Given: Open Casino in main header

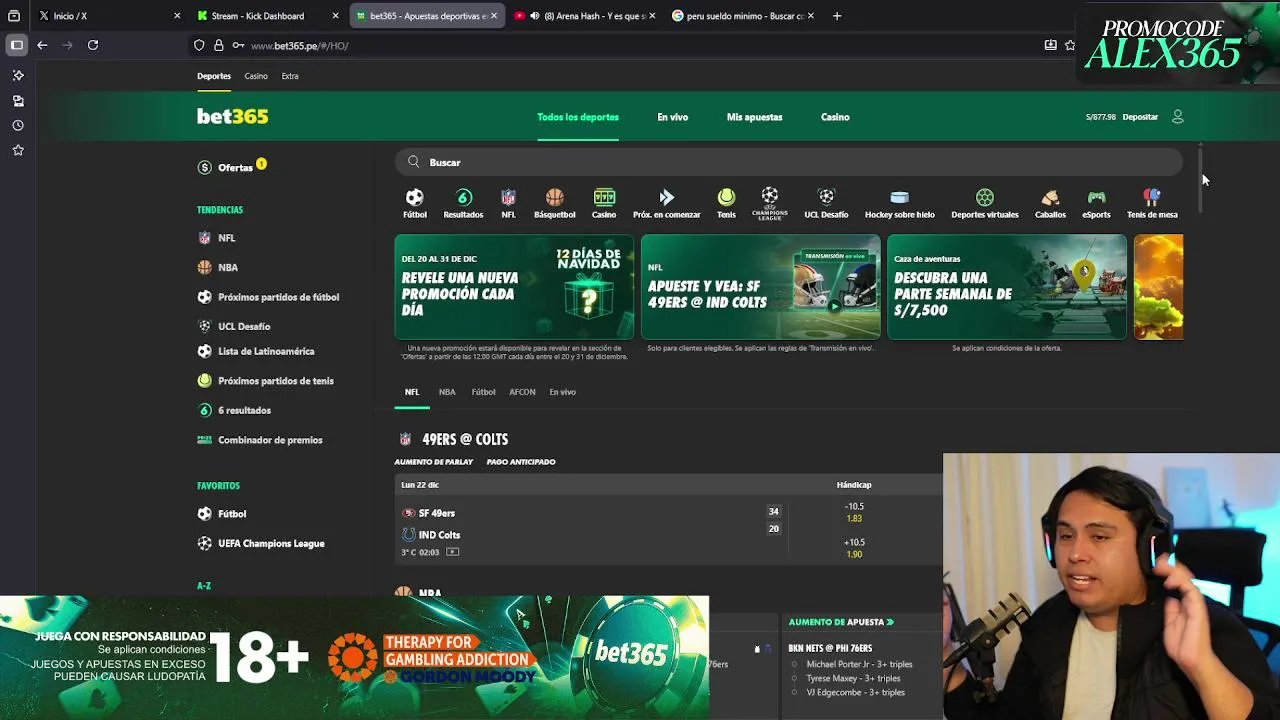Looking at the screenshot, I should point(835,117).
